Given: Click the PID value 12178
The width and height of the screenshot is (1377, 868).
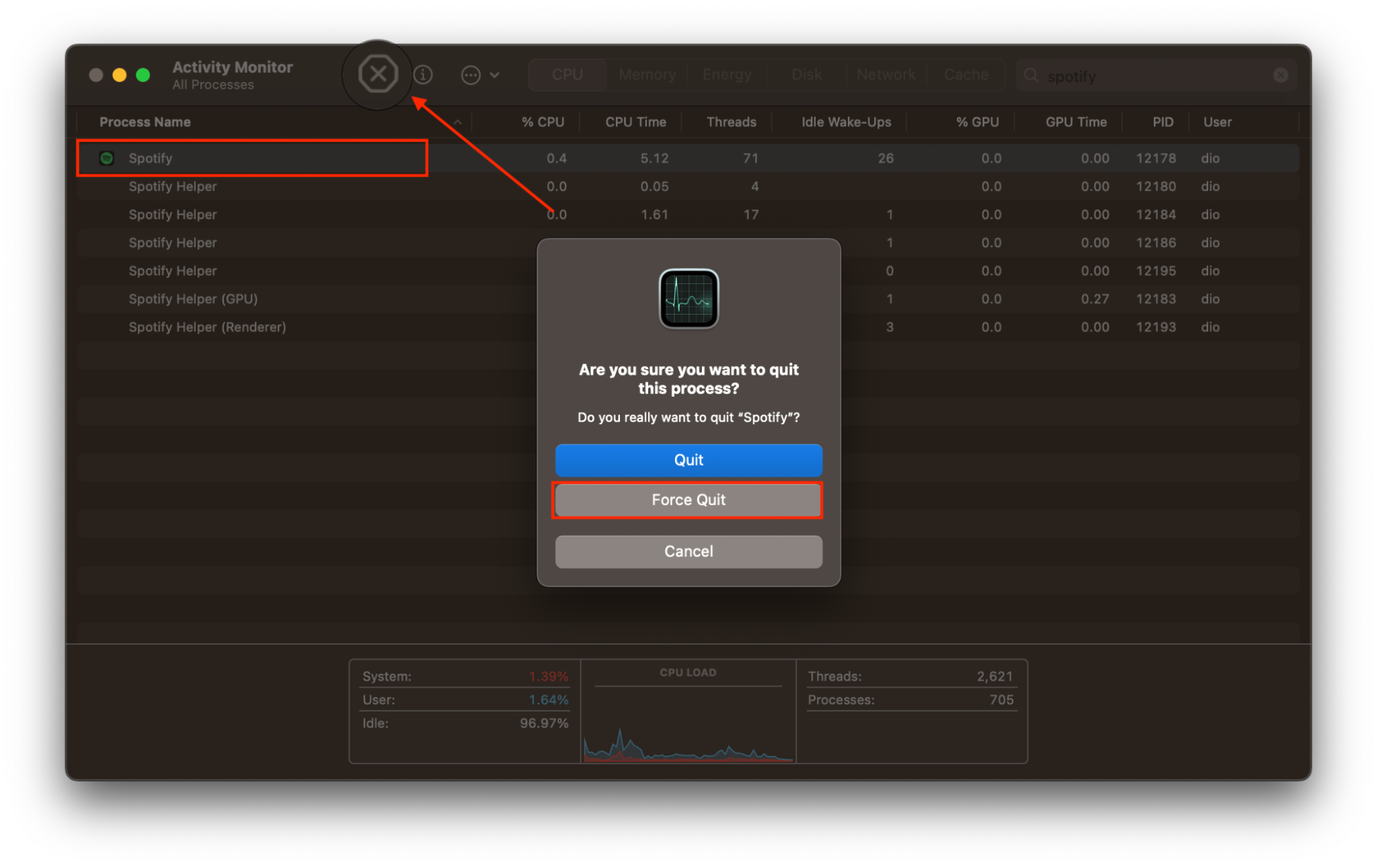Looking at the screenshot, I should pos(1155,158).
